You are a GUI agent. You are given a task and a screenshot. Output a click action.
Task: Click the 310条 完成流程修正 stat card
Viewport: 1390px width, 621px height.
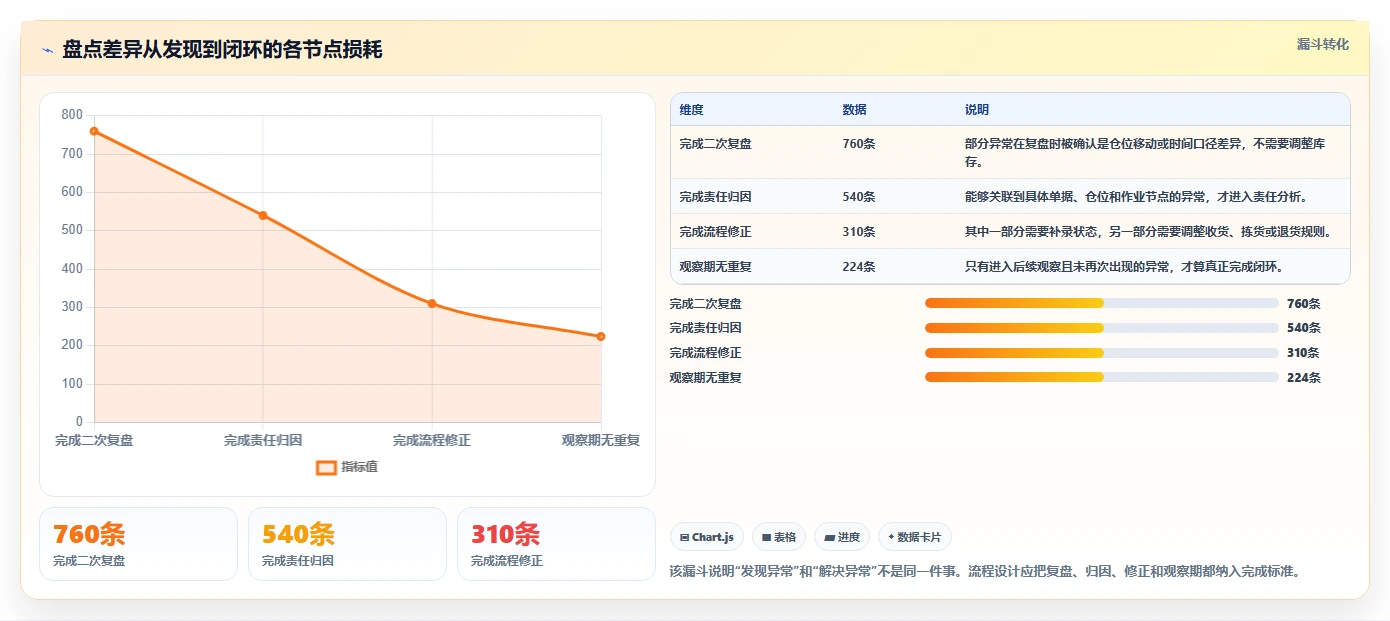tap(556, 544)
